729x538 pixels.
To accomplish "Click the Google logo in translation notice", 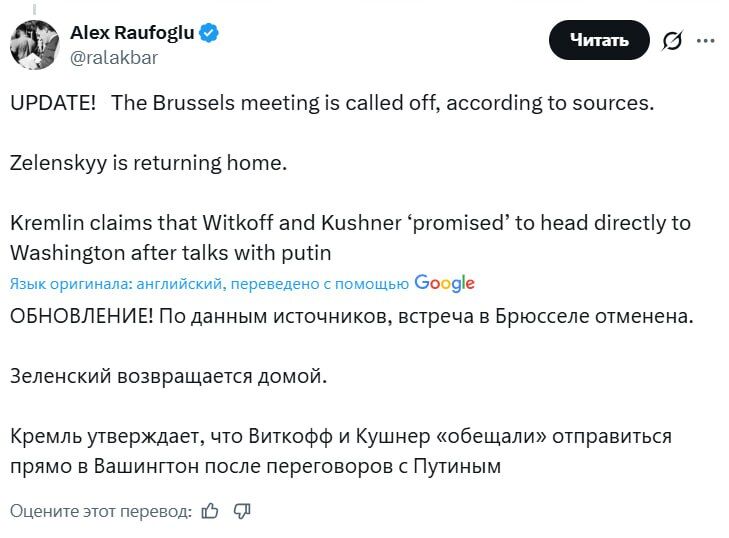I will pyautogui.click(x=444, y=284).
